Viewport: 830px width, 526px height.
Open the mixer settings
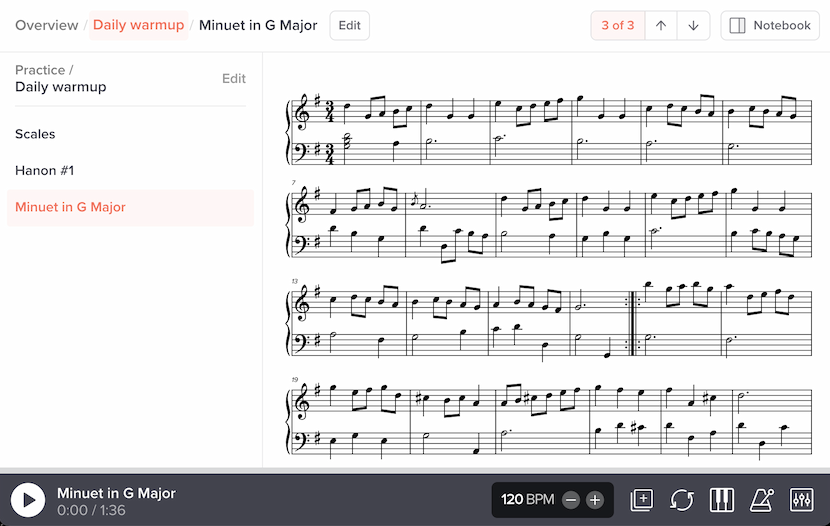tap(801, 500)
